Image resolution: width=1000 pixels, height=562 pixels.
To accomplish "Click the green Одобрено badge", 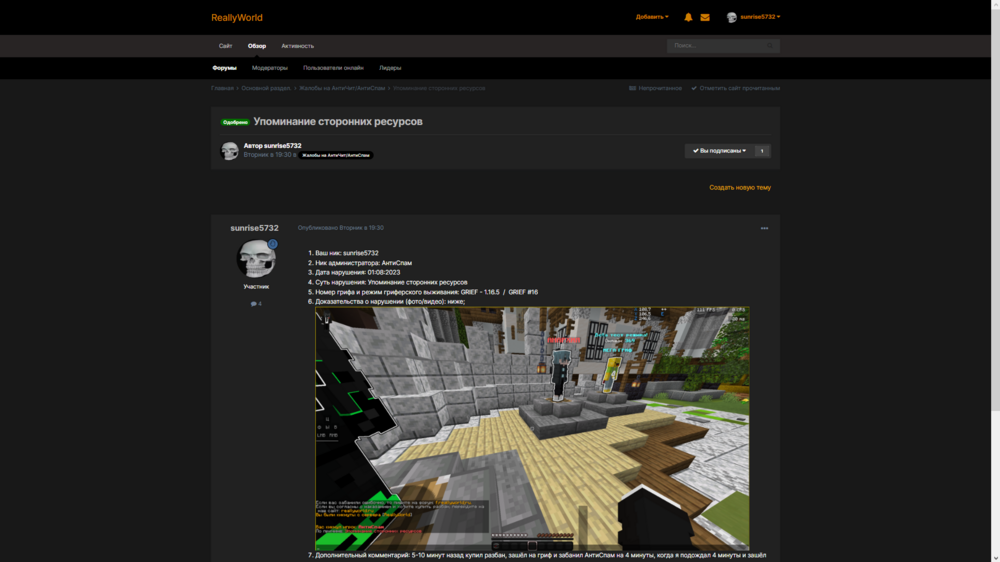I will (x=235, y=122).
